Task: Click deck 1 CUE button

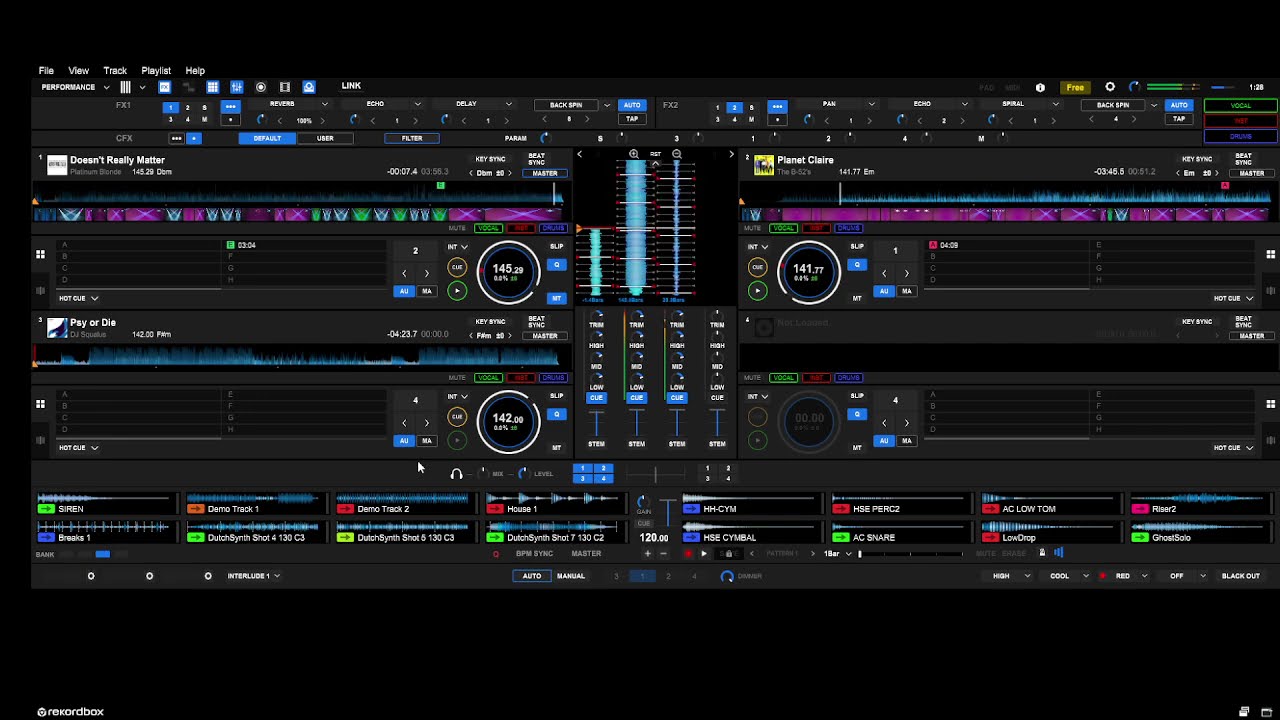Action: 457,267
